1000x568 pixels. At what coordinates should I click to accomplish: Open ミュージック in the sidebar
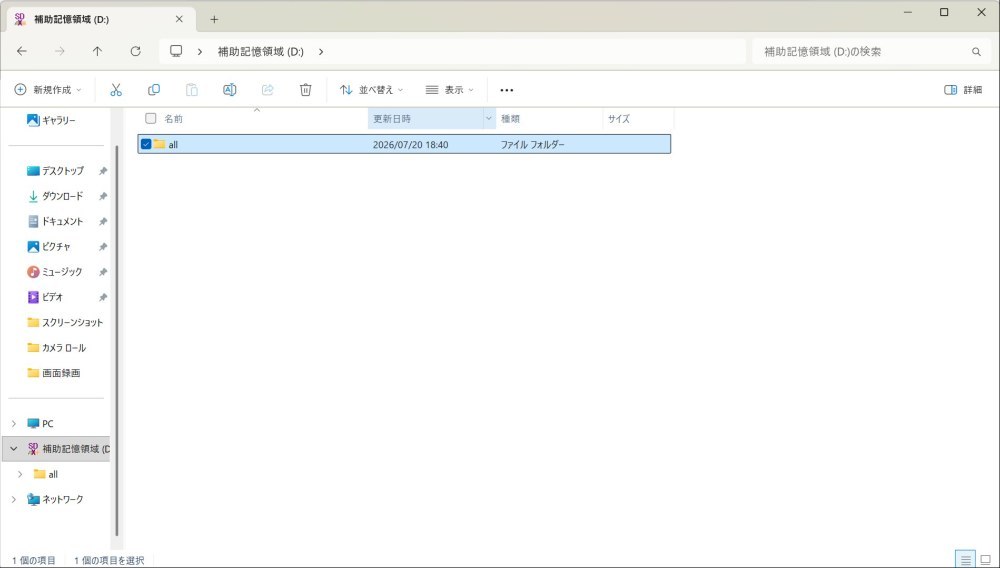tap(55, 272)
